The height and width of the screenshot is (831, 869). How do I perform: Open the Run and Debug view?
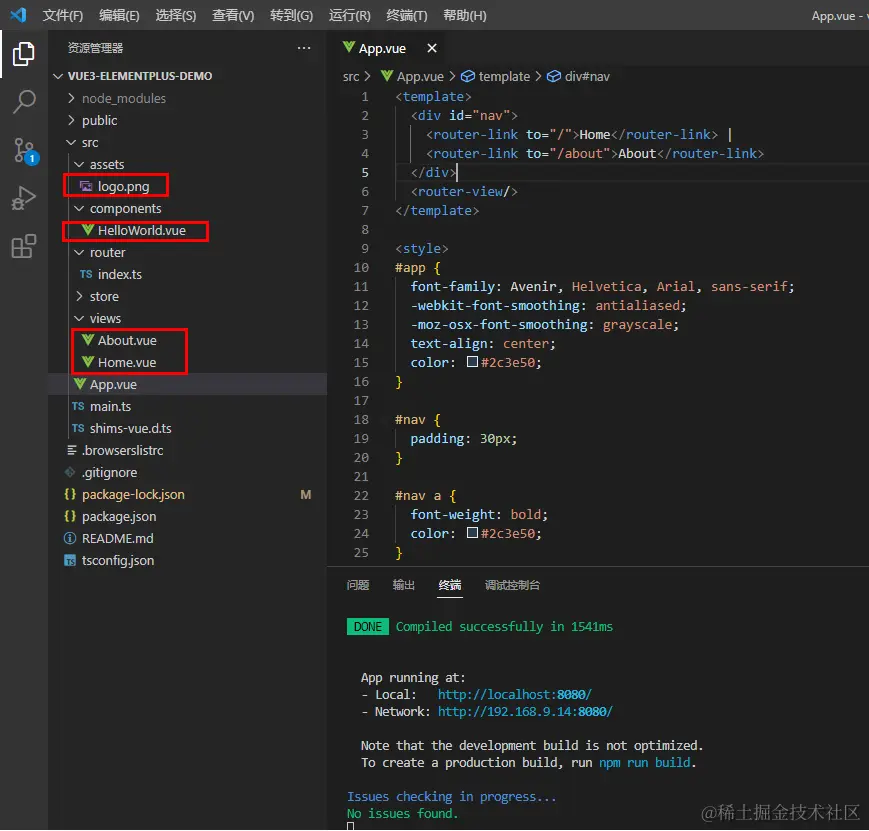[x=24, y=198]
